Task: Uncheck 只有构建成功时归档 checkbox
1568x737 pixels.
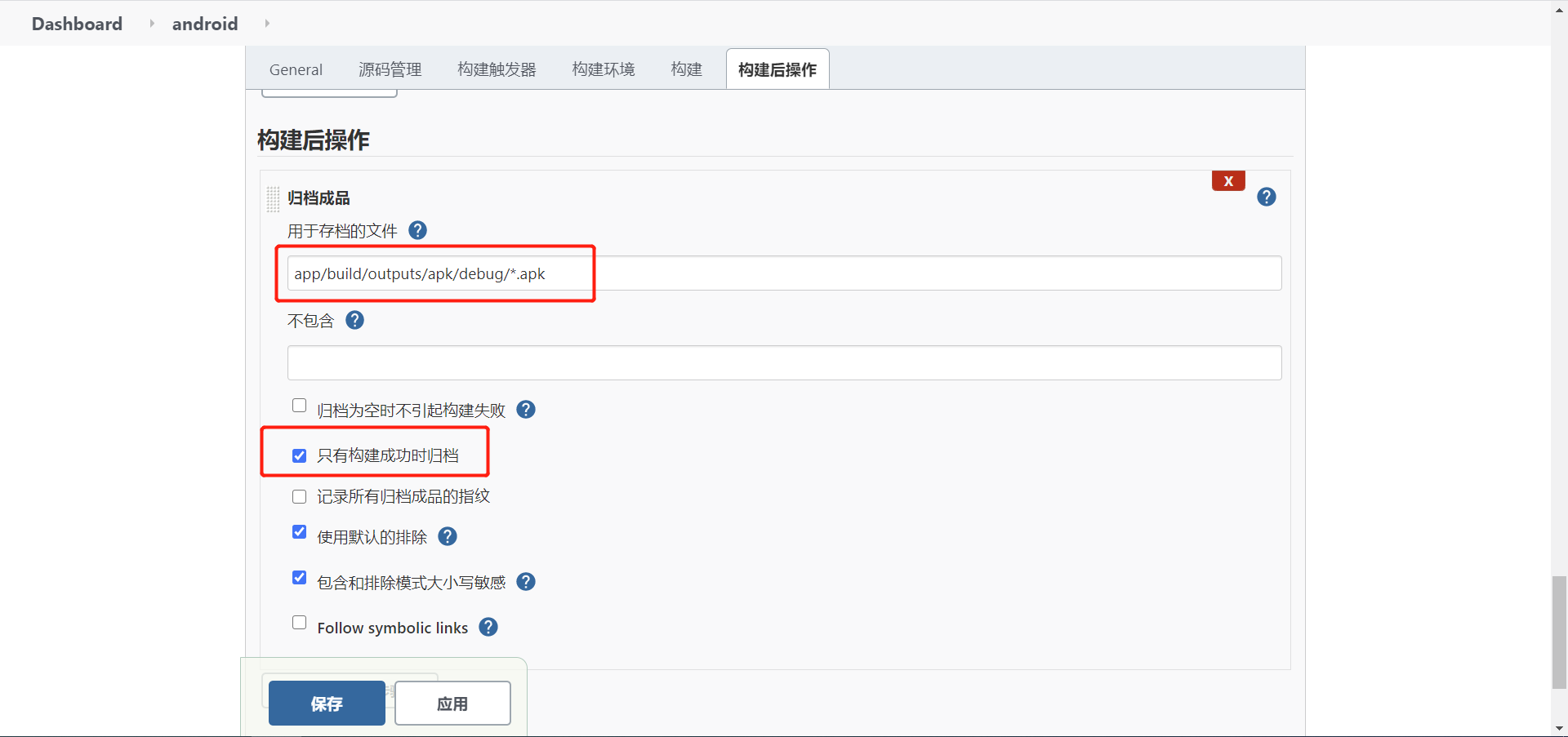Action: pos(300,455)
